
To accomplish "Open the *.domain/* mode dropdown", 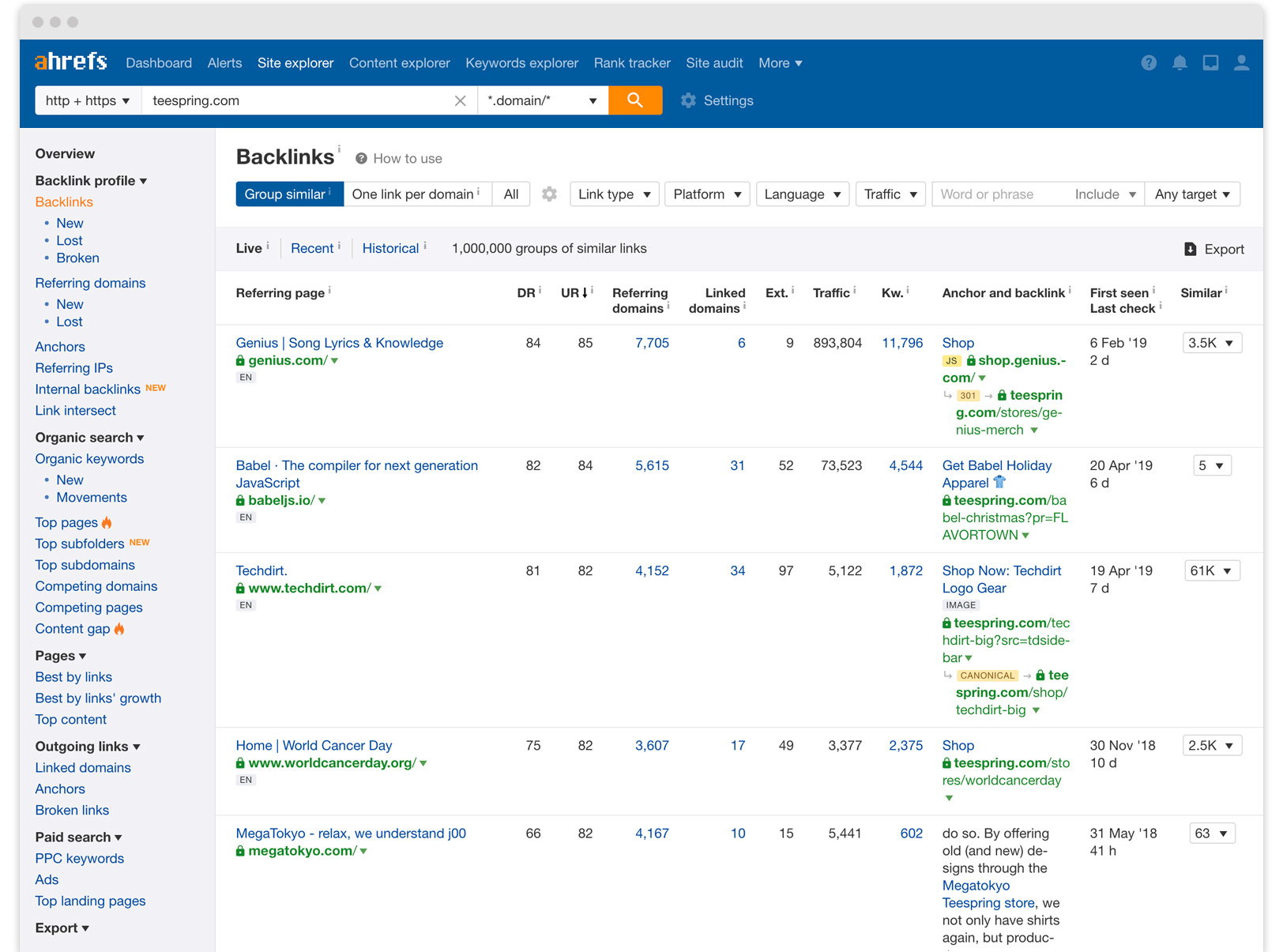I will tap(543, 100).
